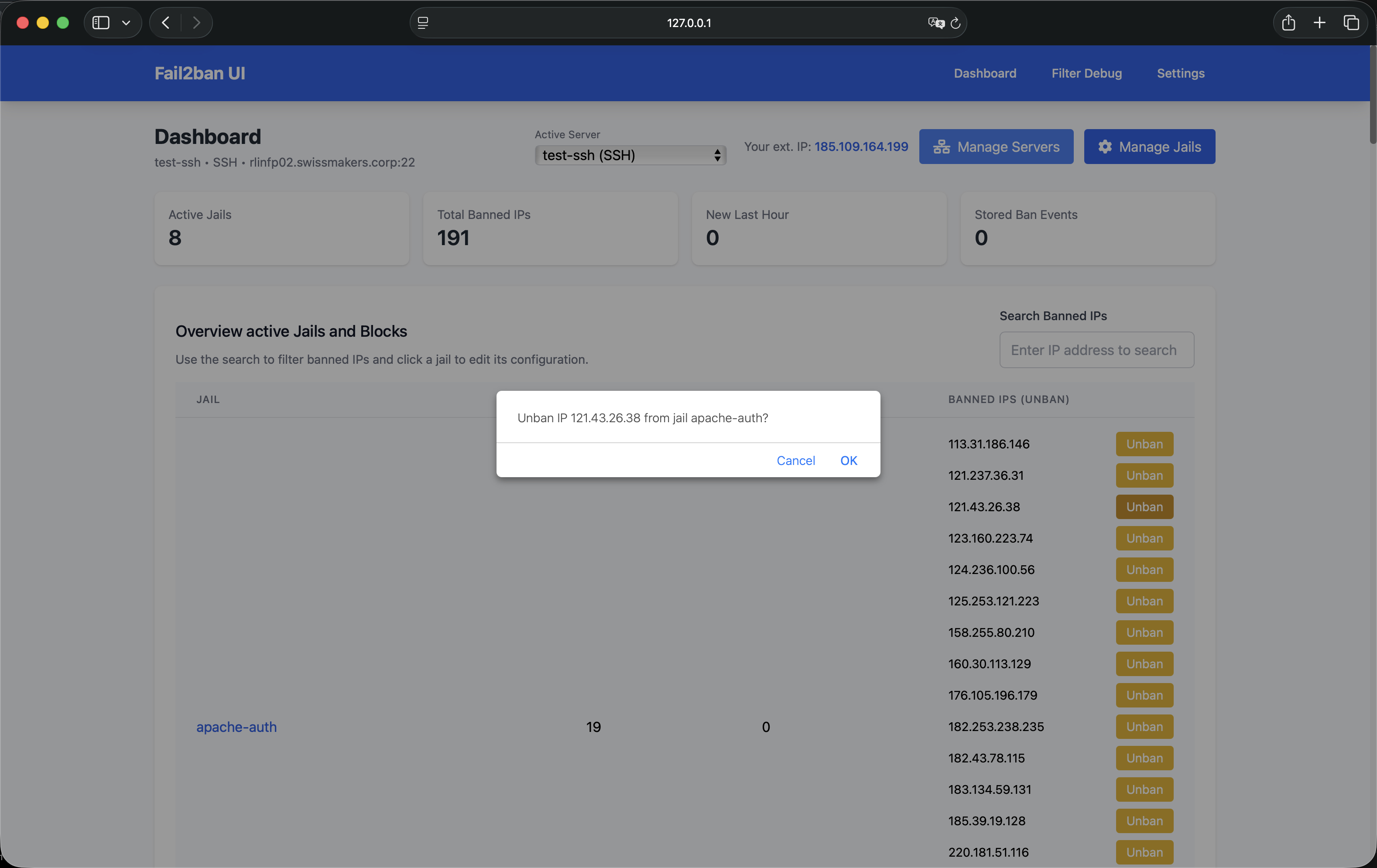Viewport: 1377px width, 868px height.
Task: Open a new tab with plus icon
Action: (1319, 23)
